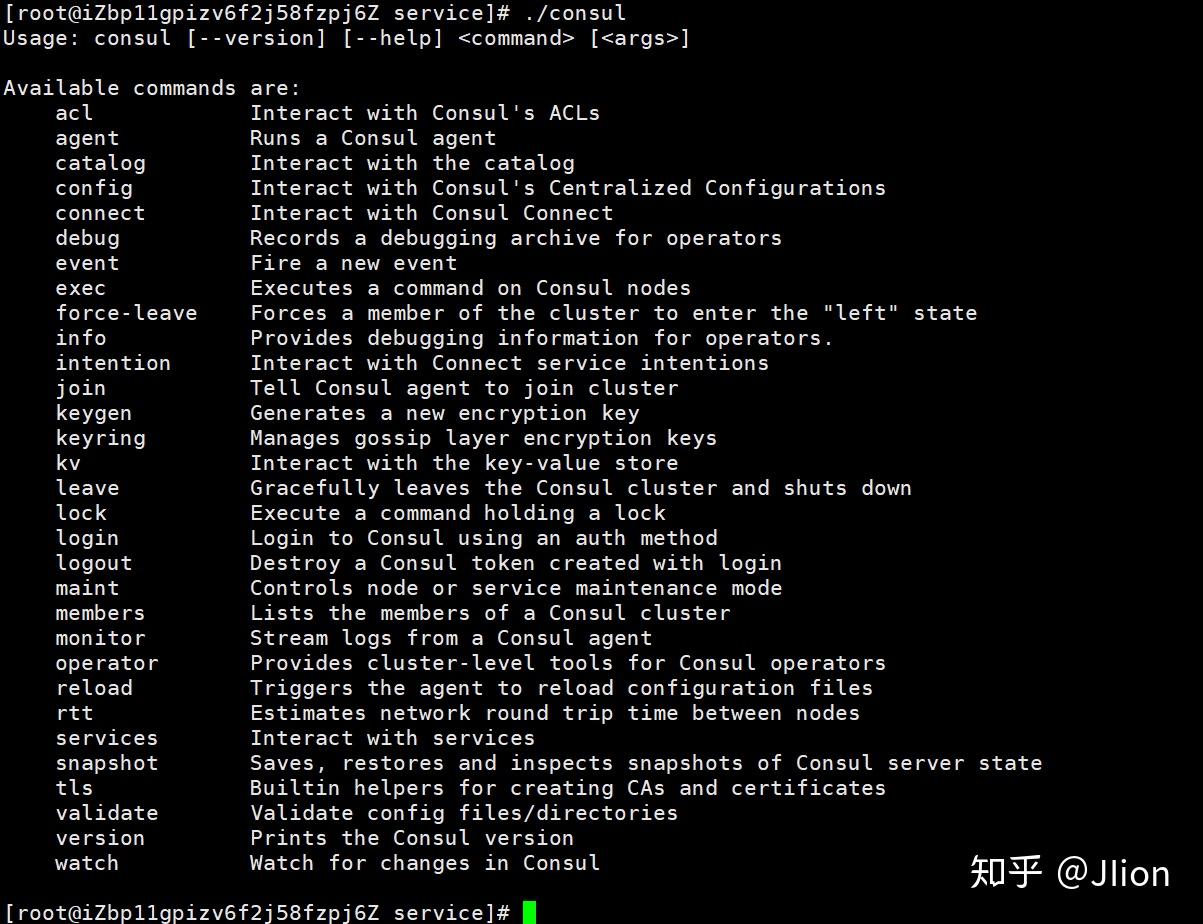This screenshot has width=1203, height=924.
Task: Click the Zhihu '@Jlion' watermark
Action: pyautogui.click(x=1070, y=873)
